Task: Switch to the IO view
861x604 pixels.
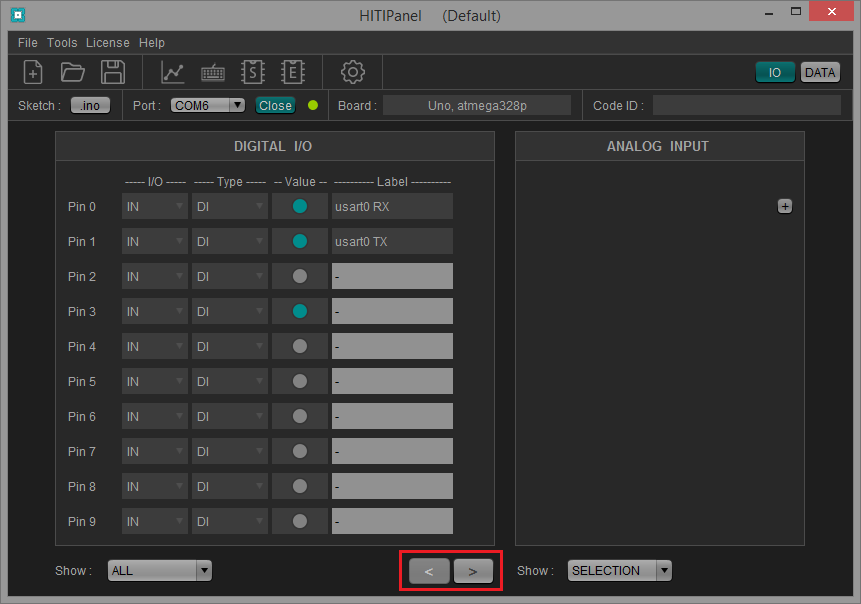Action: tap(775, 72)
